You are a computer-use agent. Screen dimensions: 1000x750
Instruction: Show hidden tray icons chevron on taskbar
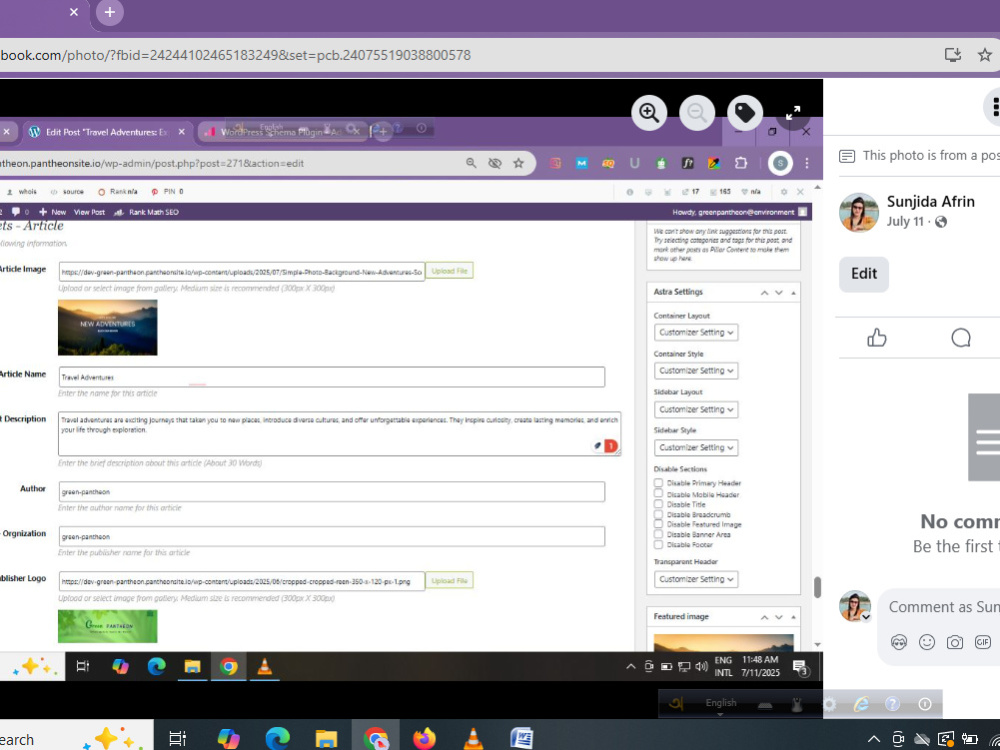874,740
